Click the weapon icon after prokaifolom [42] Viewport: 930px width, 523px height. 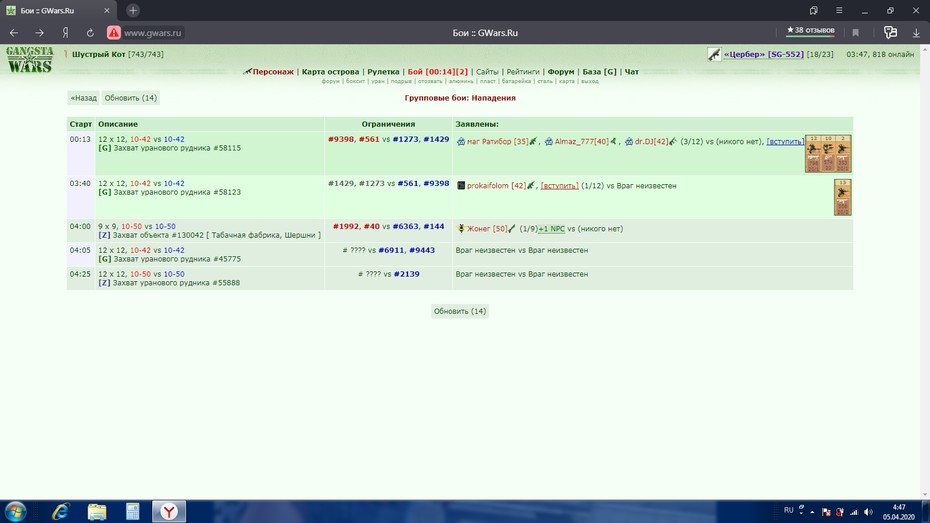pyautogui.click(x=531, y=186)
